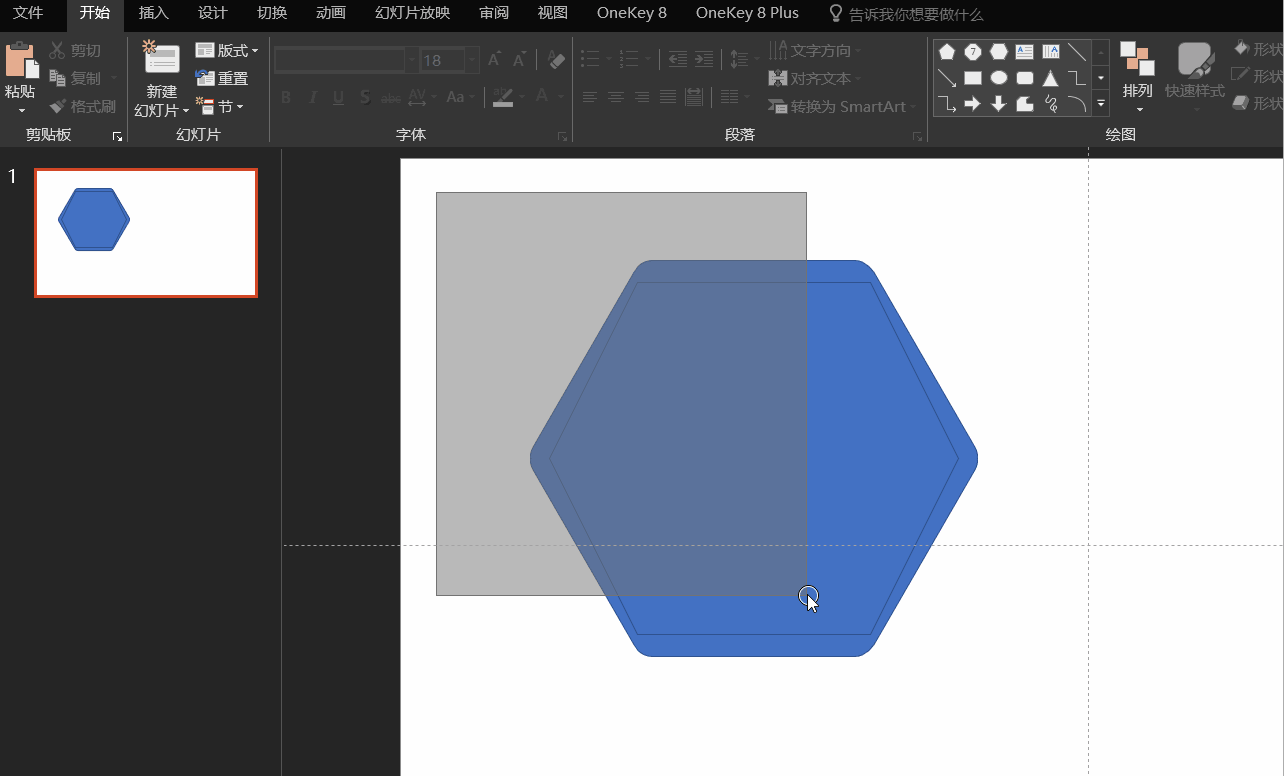The image size is (1284, 776).
Task: Open the File (文件) menu
Action: click(x=28, y=13)
